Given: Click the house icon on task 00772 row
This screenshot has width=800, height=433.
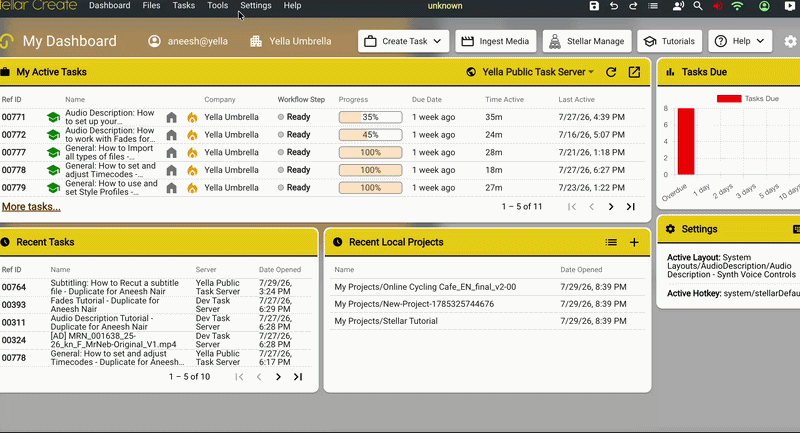Looking at the screenshot, I should coord(171,135).
